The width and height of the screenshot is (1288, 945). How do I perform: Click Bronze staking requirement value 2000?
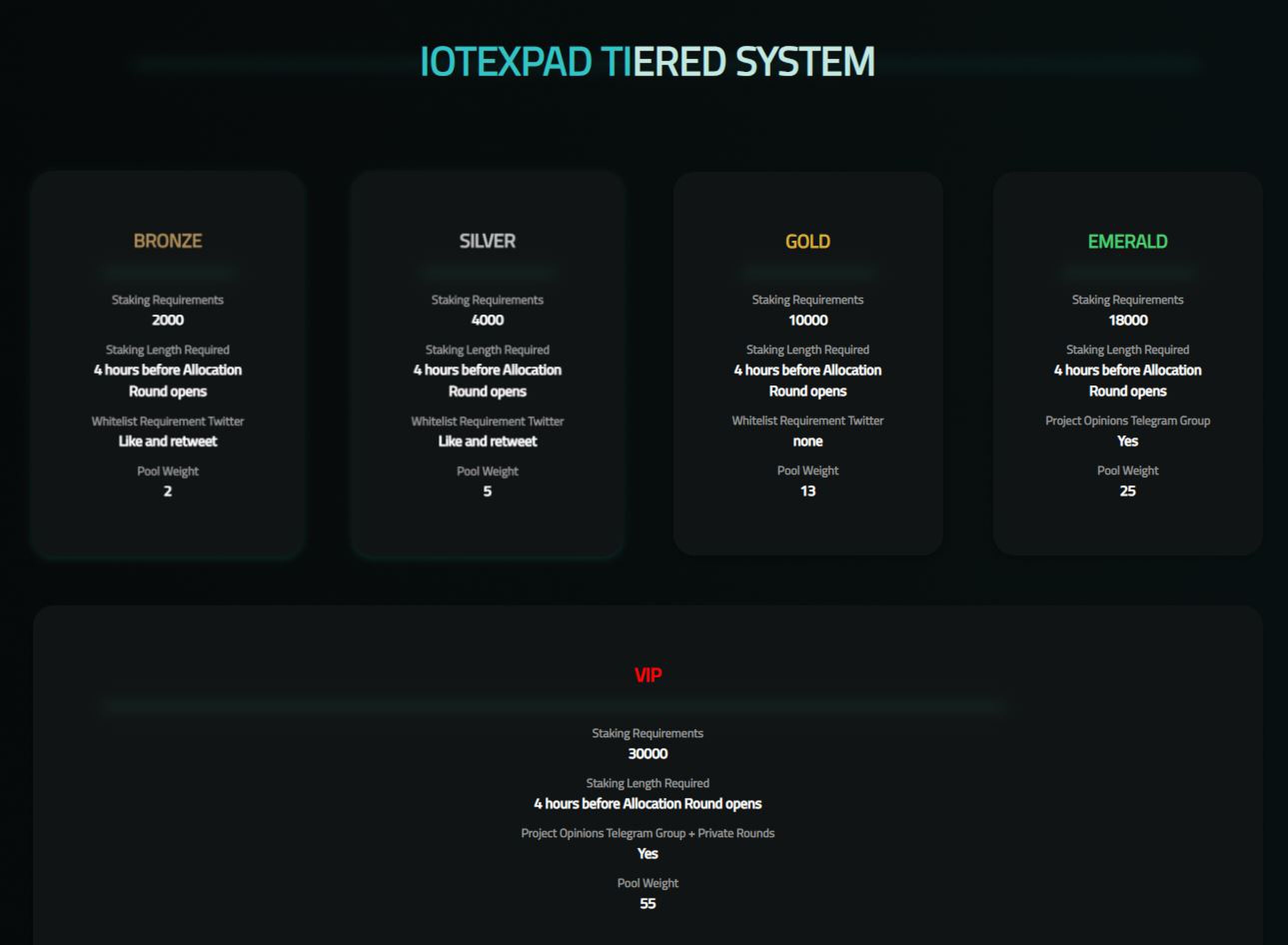click(168, 320)
